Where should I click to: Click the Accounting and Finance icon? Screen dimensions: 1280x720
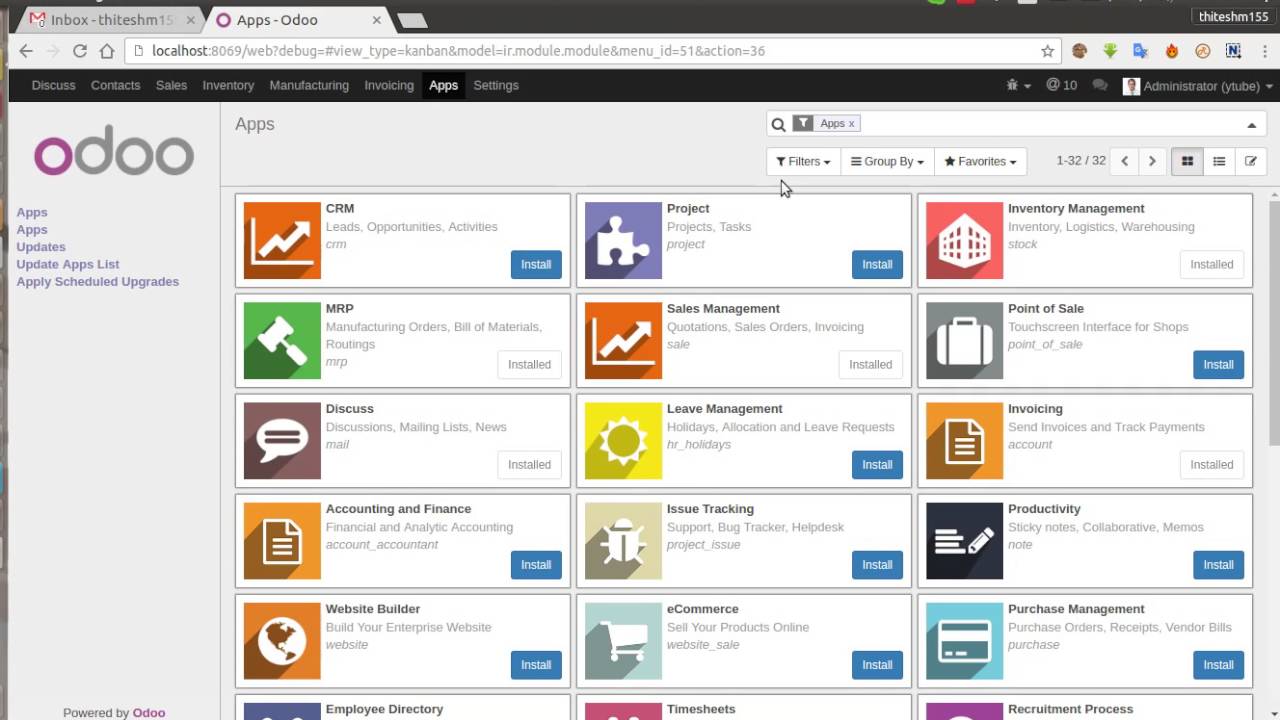coord(282,541)
